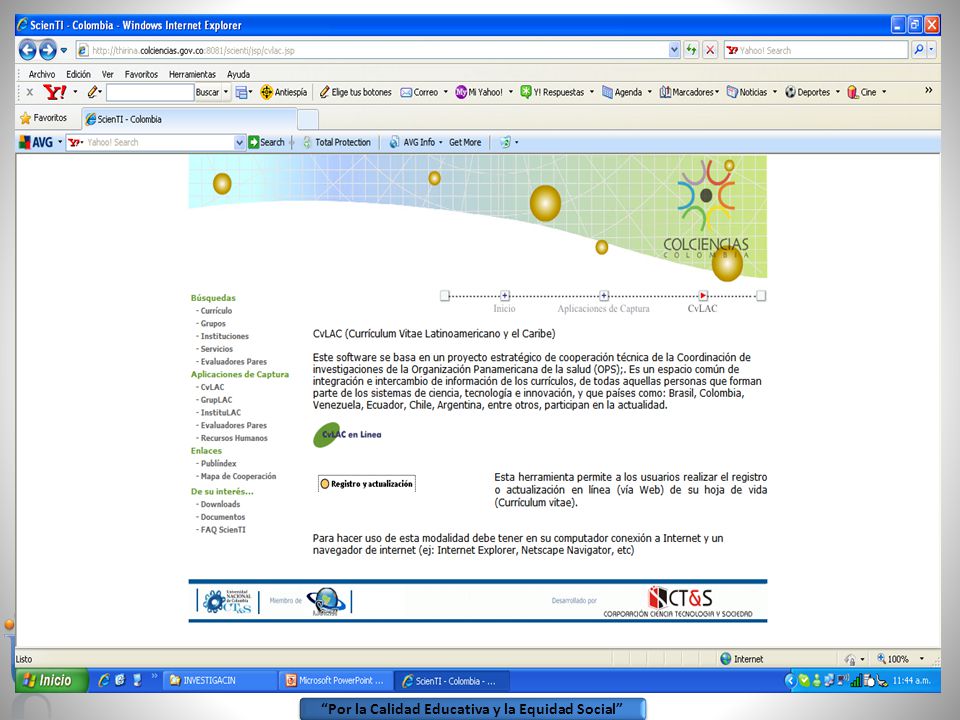This screenshot has width=960, height=720.
Task: Open Agenda toolbar button
Action: pyautogui.click(x=622, y=92)
